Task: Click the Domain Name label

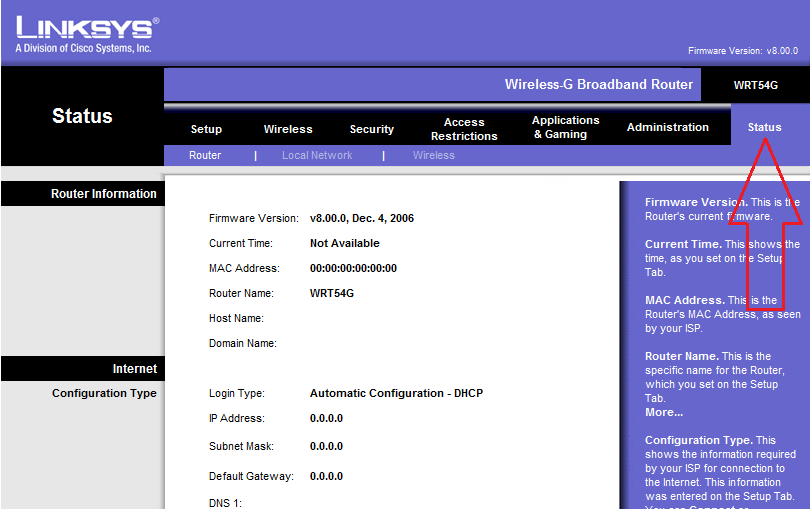Action: click(243, 343)
